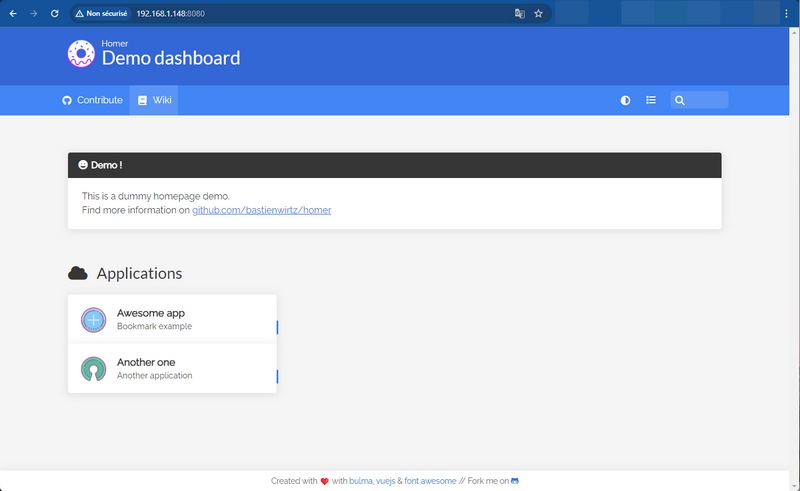Click the smiley icon in Demo header
This screenshot has height=491, width=800.
click(x=83, y=164)
